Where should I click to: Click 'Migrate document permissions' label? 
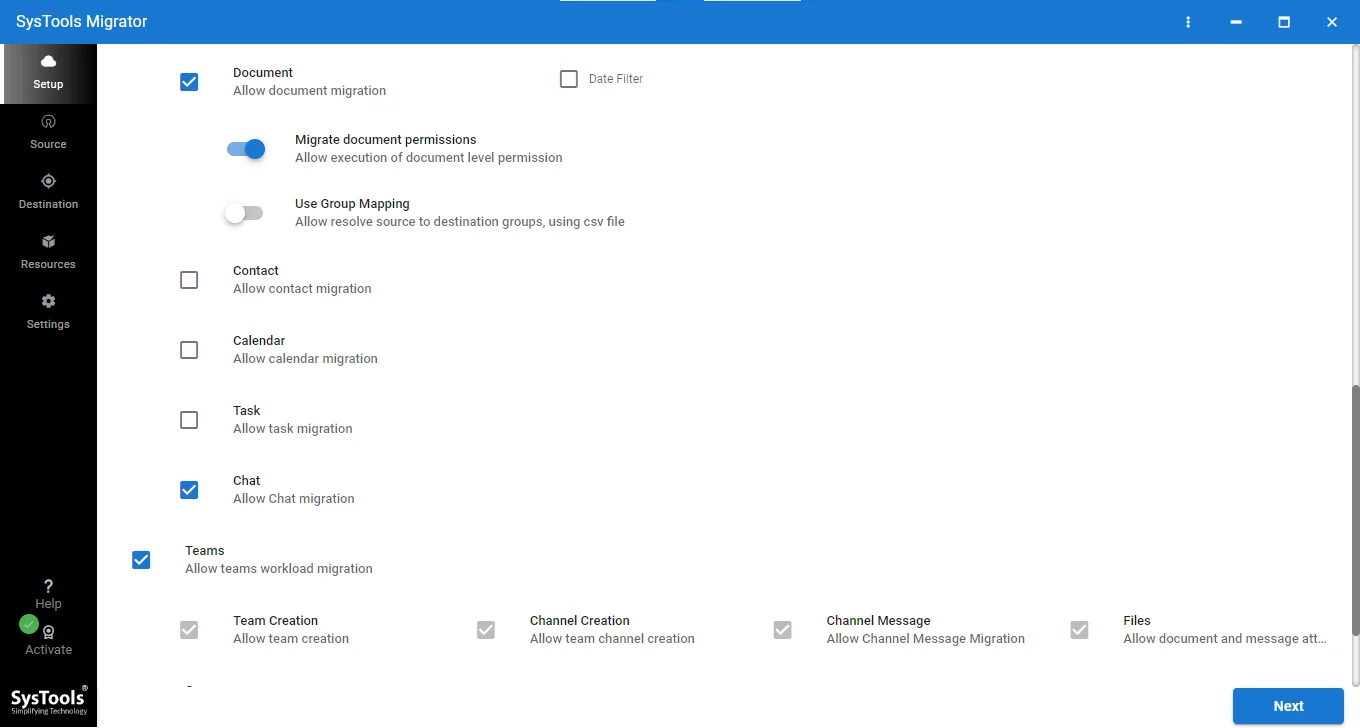(385, 140)
